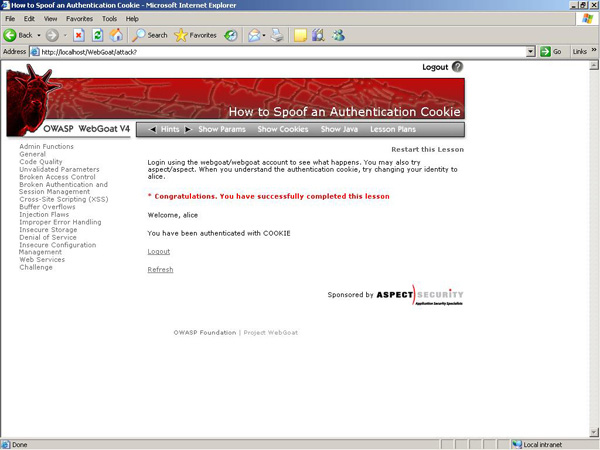Viewport: 600px width, 450px height.
Task: Click the green Refresh toolbar icon
Action: [x=98, y=35]
